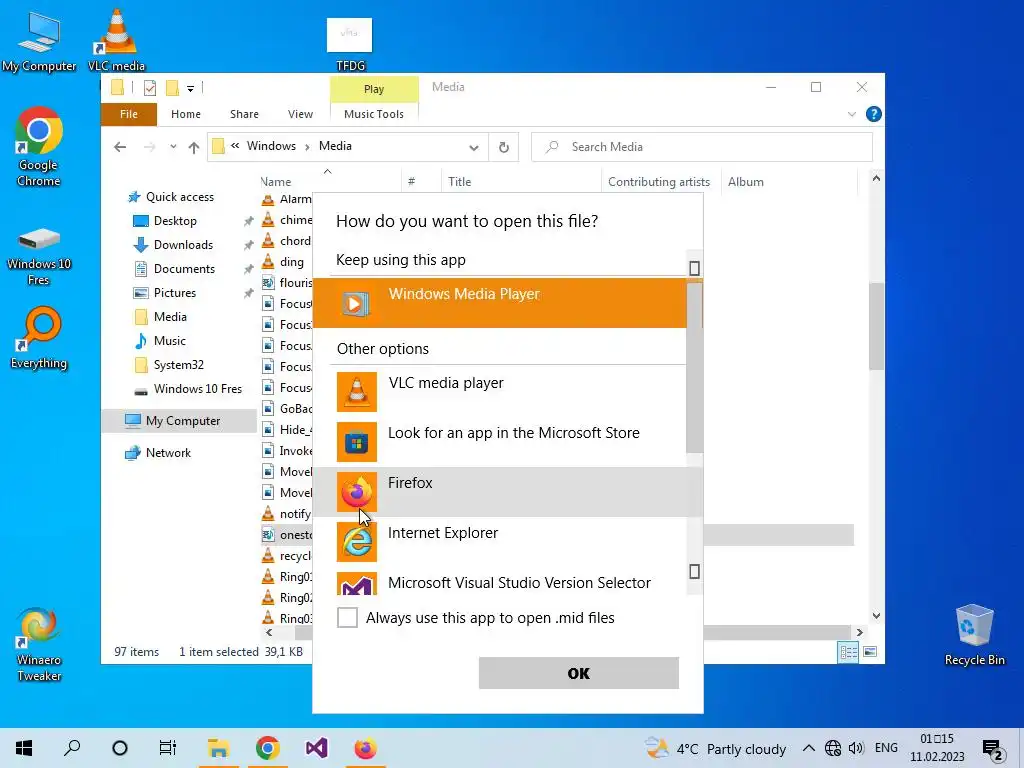The height and width of the screenshot is (768, 1024).
Task: Open Quick Access Toolbar customize dropdown
Action: click(x=191, y=88)
